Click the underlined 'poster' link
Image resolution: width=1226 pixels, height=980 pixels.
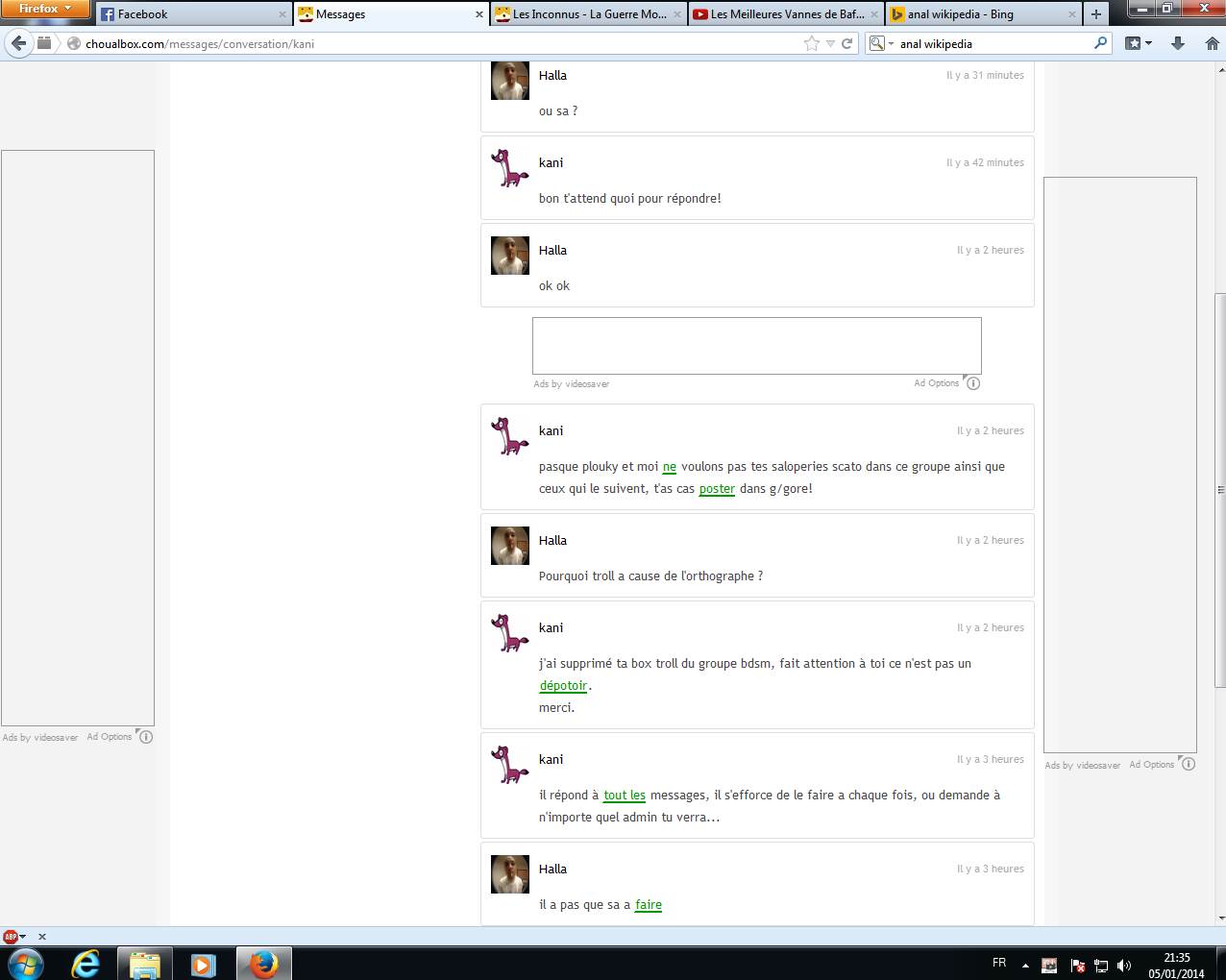(x=717, y=489)
